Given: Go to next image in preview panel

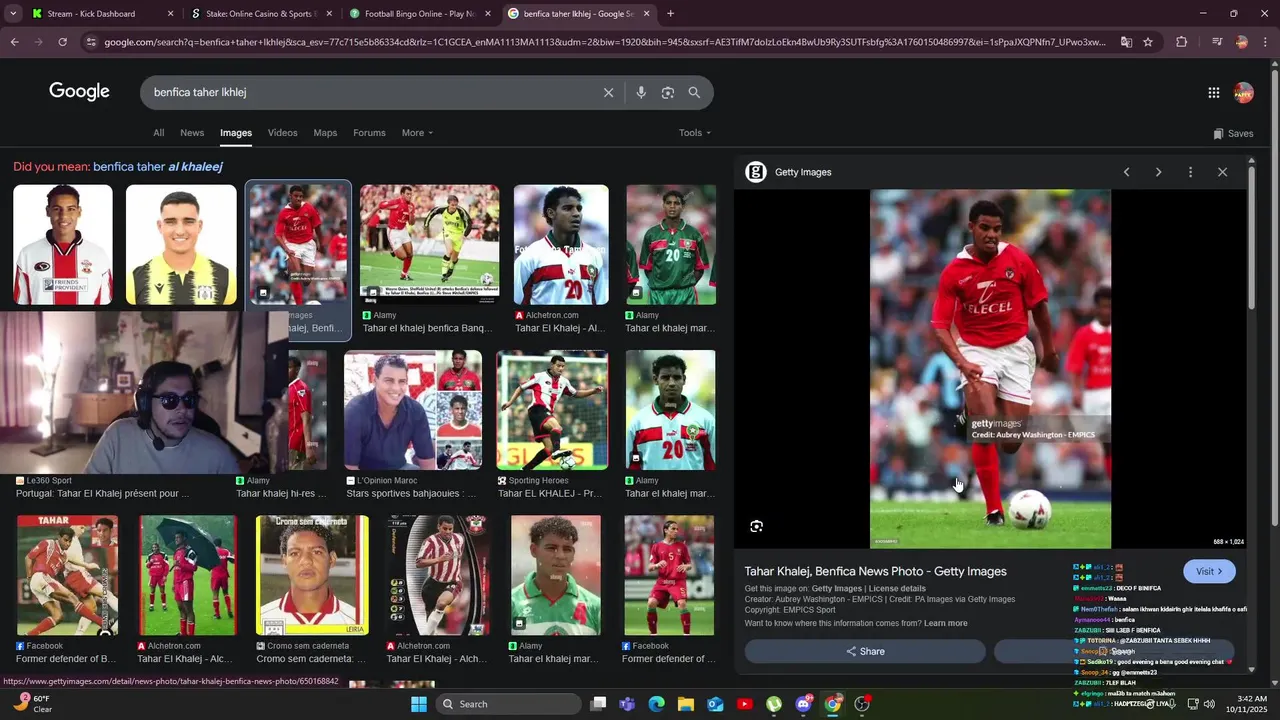Looking at the screenshot, I should [1158, 172].
